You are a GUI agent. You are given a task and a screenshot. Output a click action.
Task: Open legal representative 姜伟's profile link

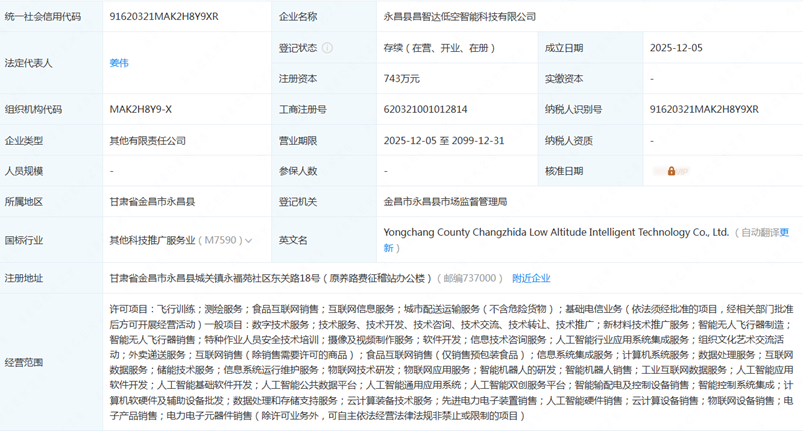point(119,63)
